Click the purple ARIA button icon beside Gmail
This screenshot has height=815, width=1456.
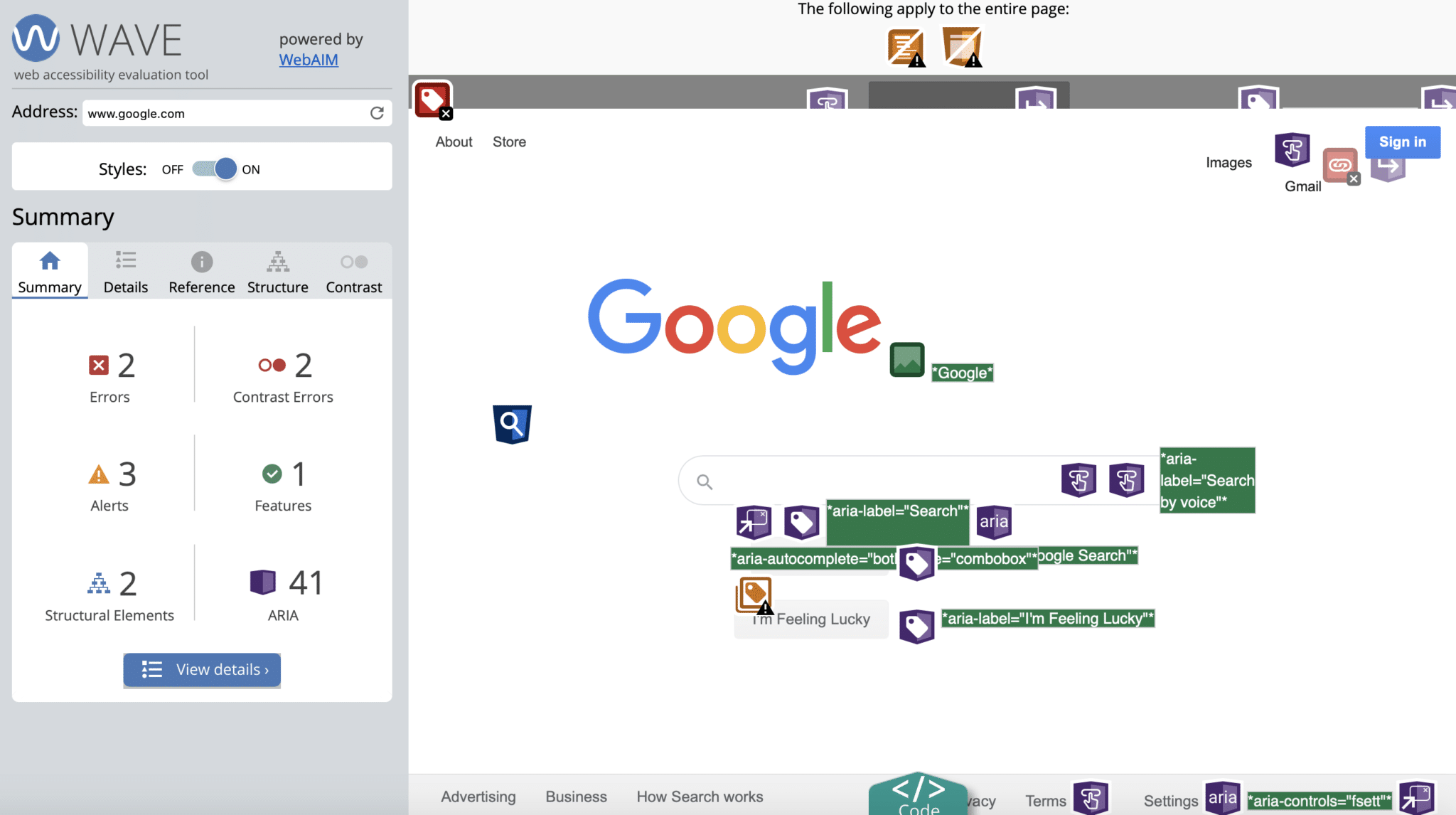pos(1292,151)
